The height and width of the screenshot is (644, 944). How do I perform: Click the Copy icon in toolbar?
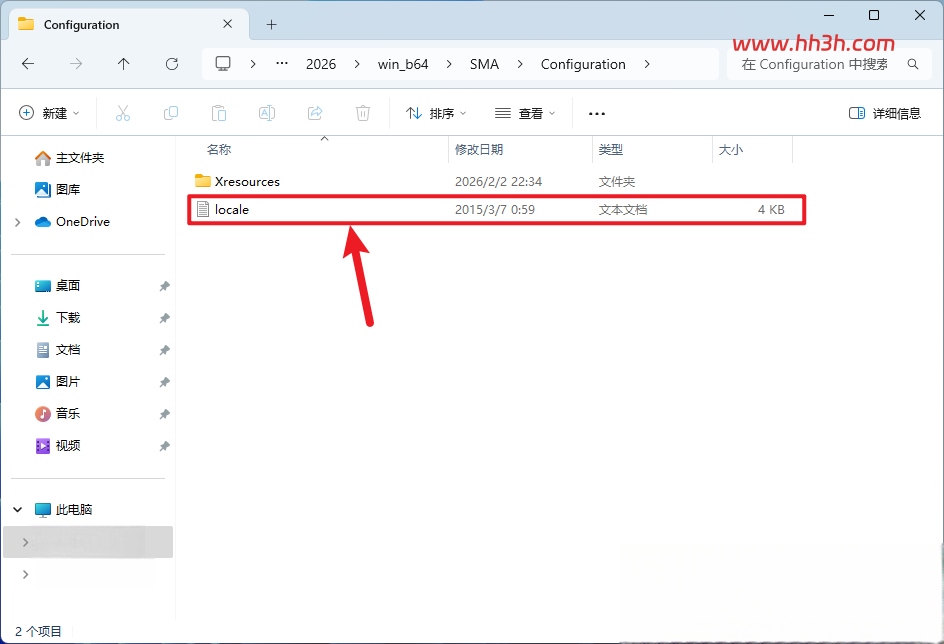coord(171,113)
